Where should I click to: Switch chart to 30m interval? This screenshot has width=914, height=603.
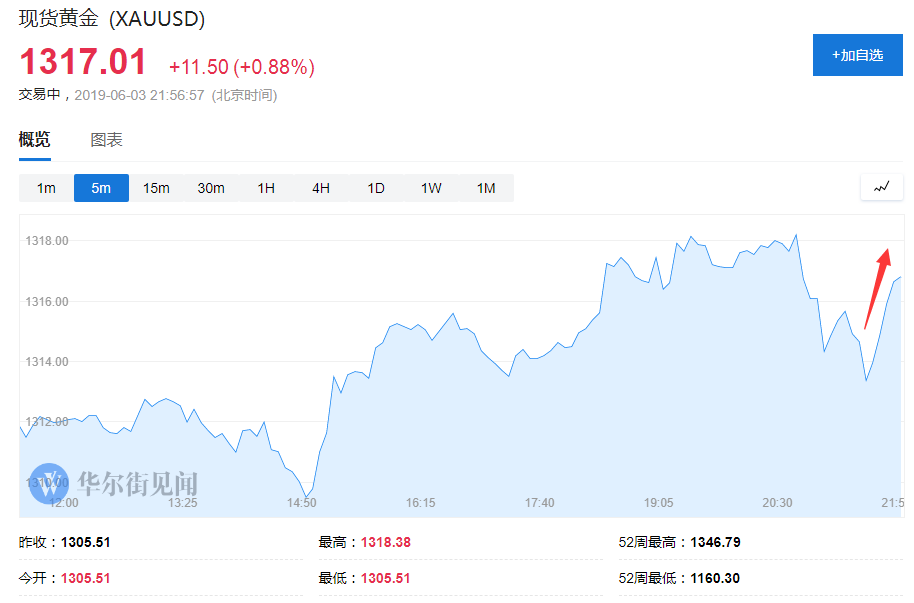(211, 188)
